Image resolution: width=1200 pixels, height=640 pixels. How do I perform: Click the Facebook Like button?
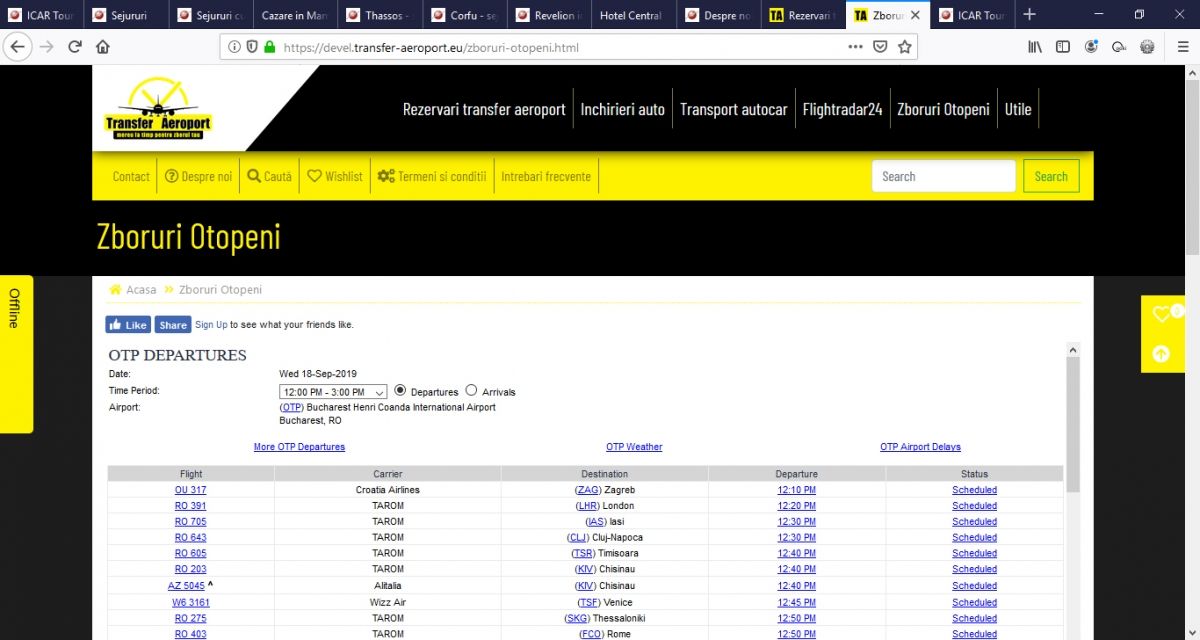[128, 325]
